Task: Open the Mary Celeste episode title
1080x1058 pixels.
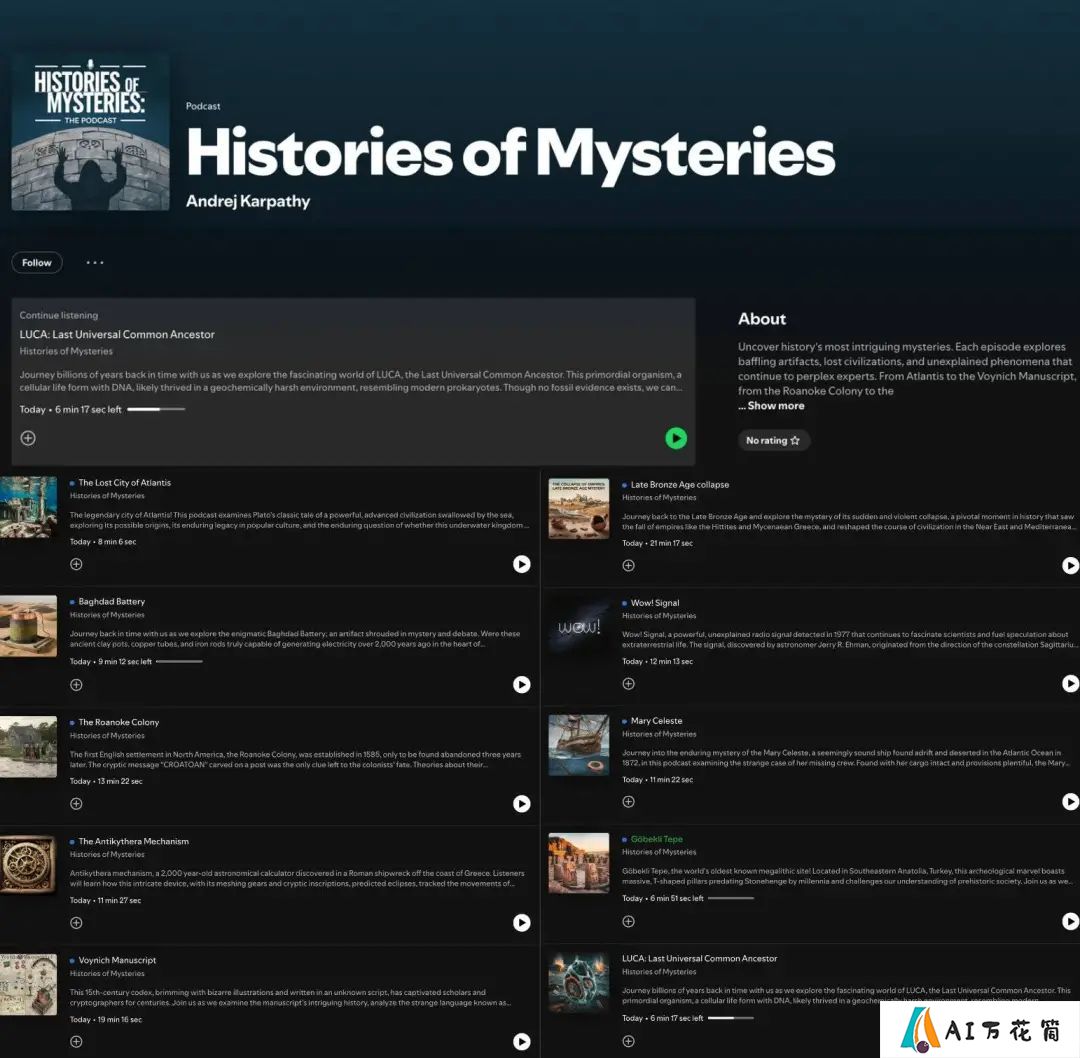Action: 656,720
